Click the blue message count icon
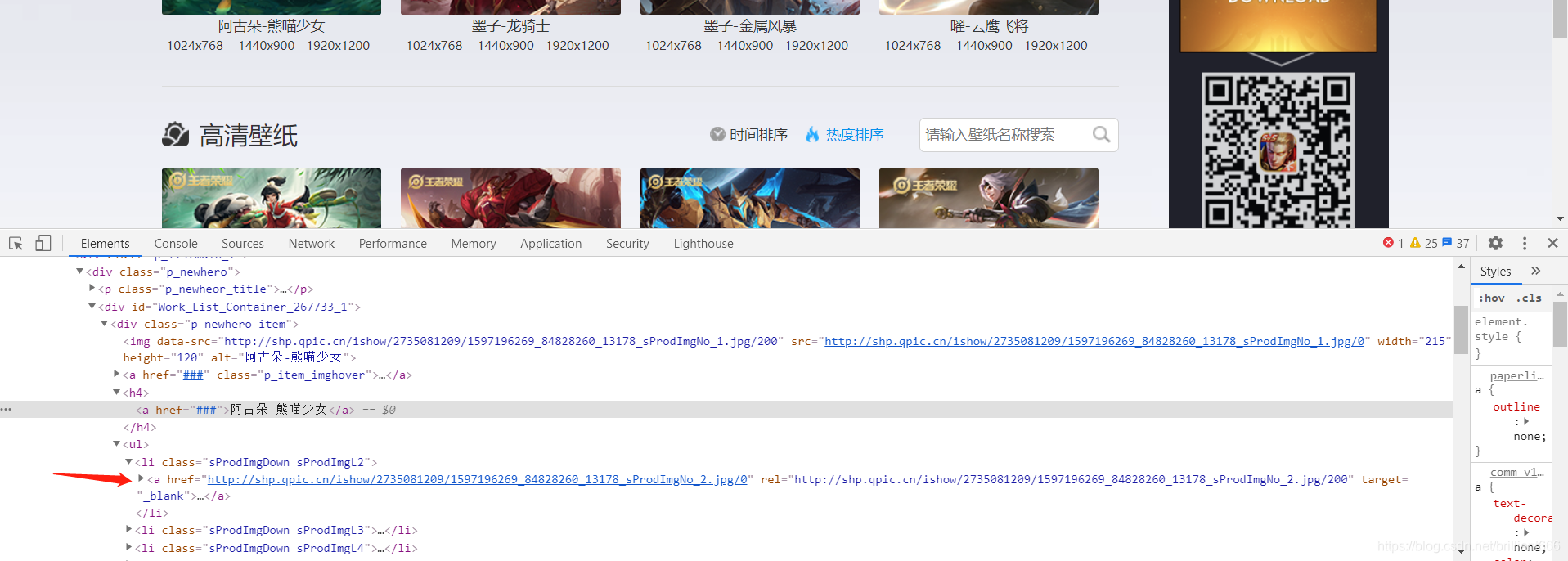Viewport: 1568px width, 561px height. click(1447, 243)
